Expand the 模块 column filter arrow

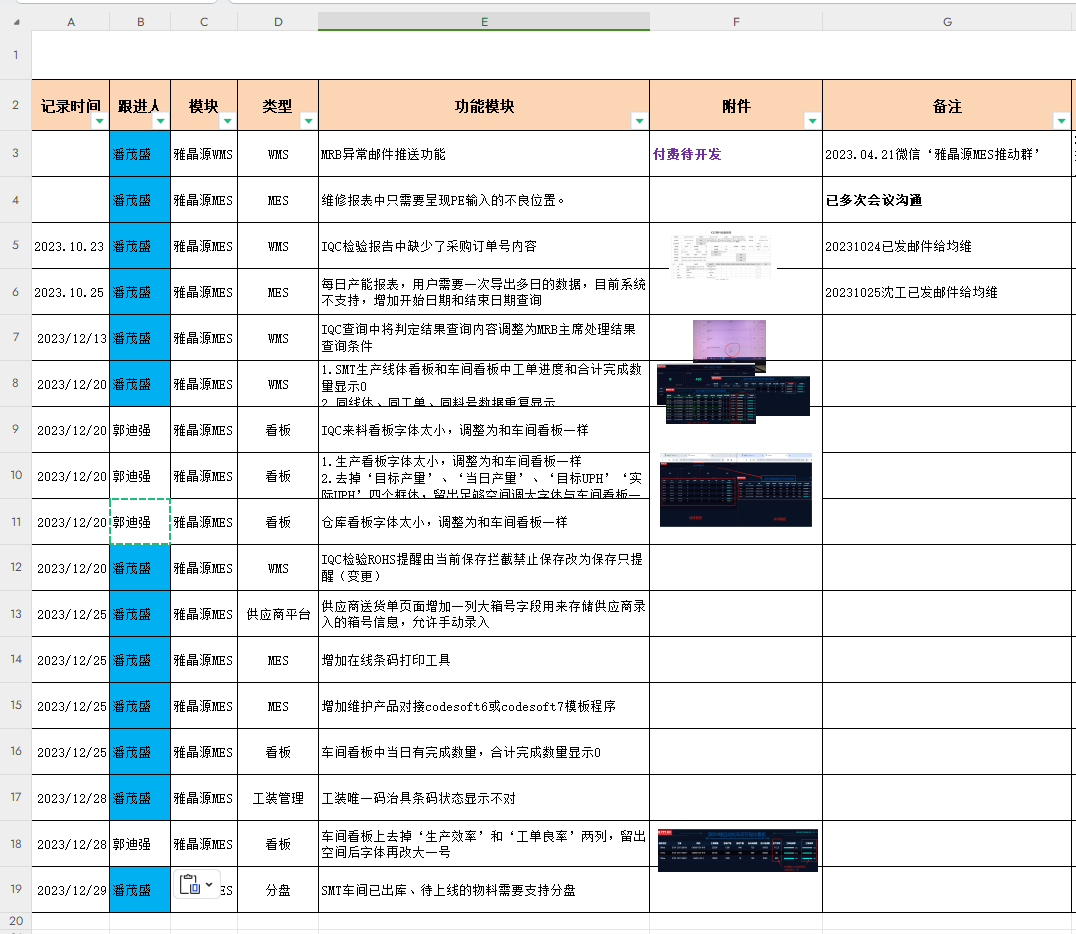click(x=226, y=121)
